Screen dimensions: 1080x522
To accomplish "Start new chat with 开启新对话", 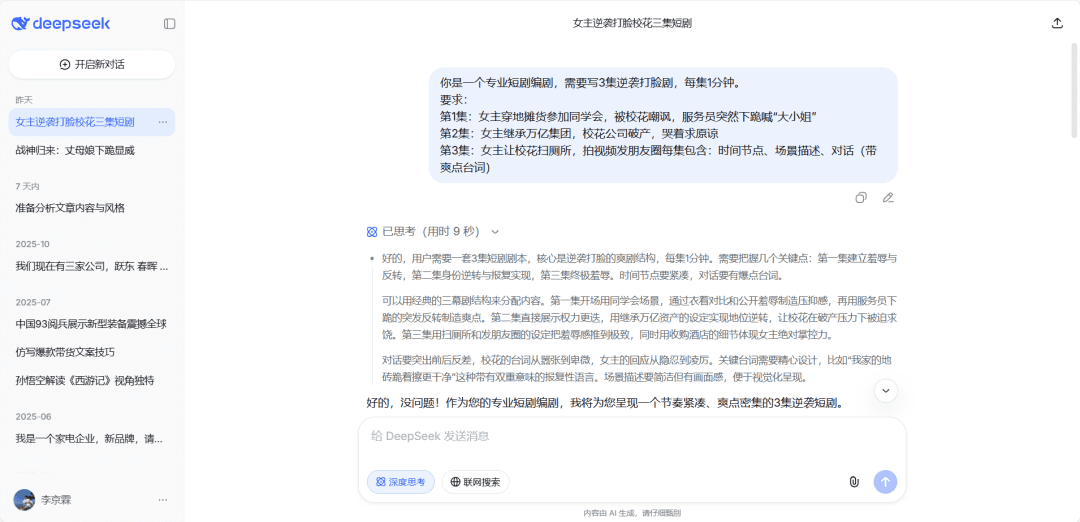I will [92, 64].
